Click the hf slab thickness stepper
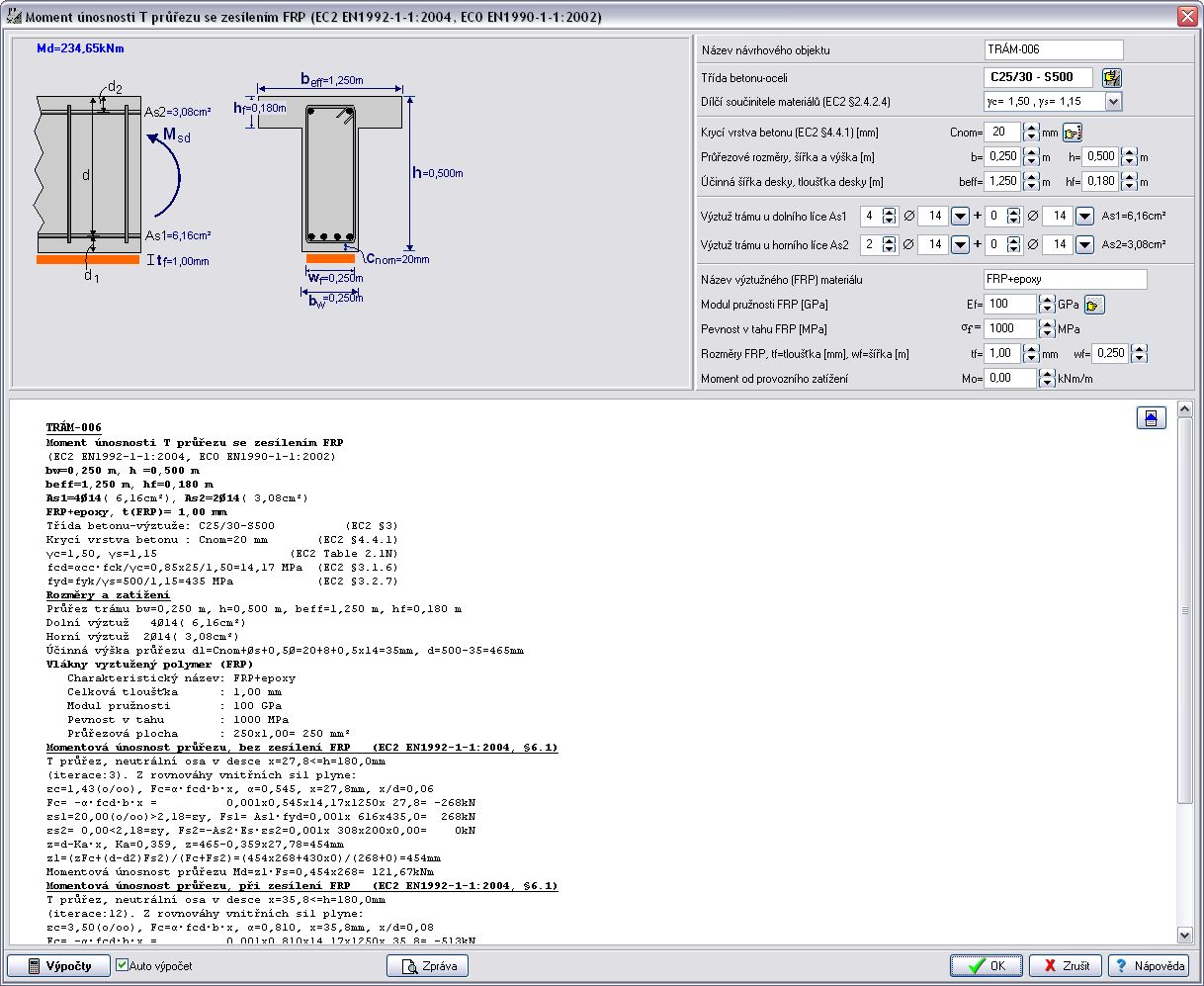The width and height of the screenshot is (1204, 986). tap(1128, 181)
